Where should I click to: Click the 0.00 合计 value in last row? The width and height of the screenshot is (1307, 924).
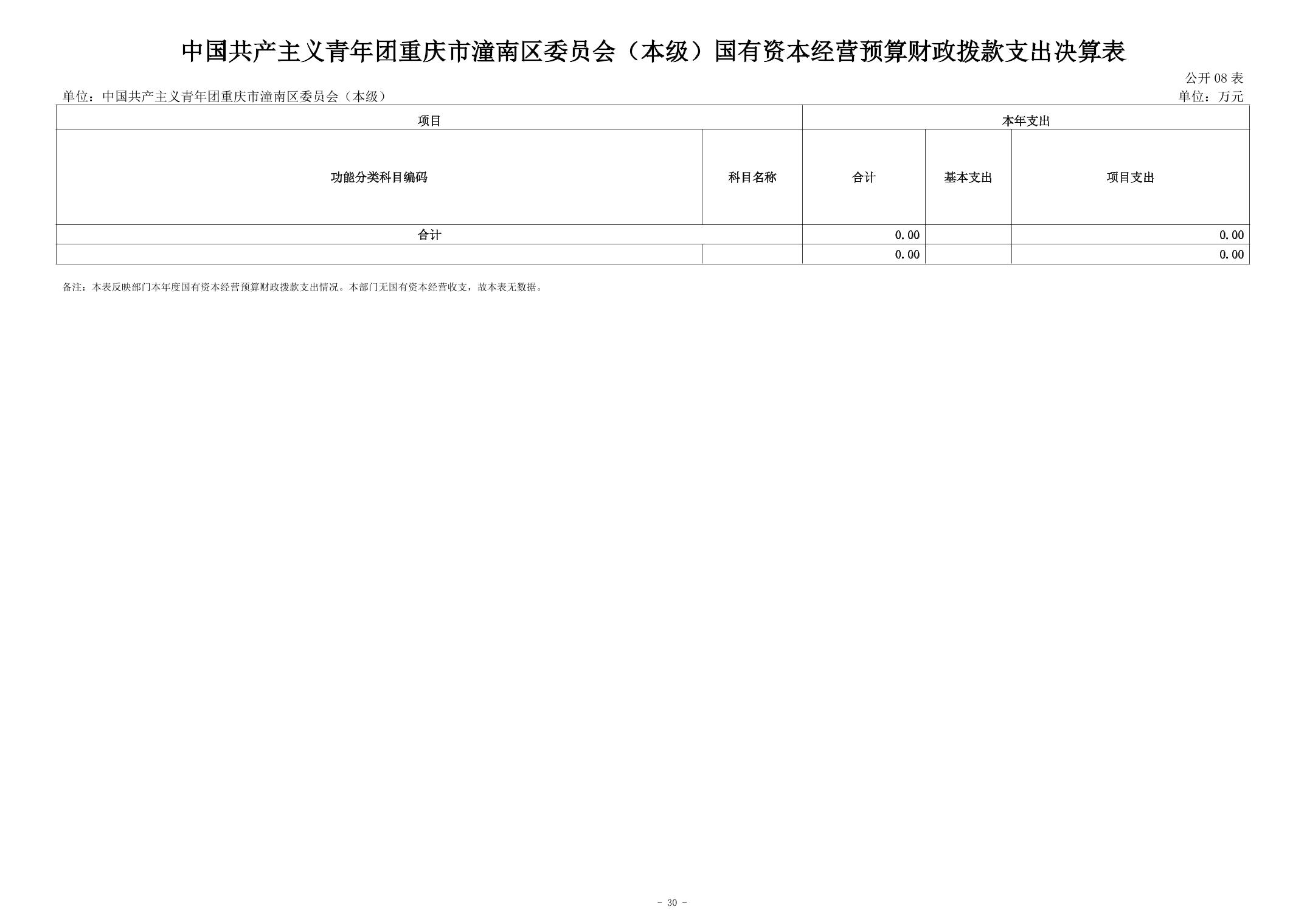click(x=907, y=254)
